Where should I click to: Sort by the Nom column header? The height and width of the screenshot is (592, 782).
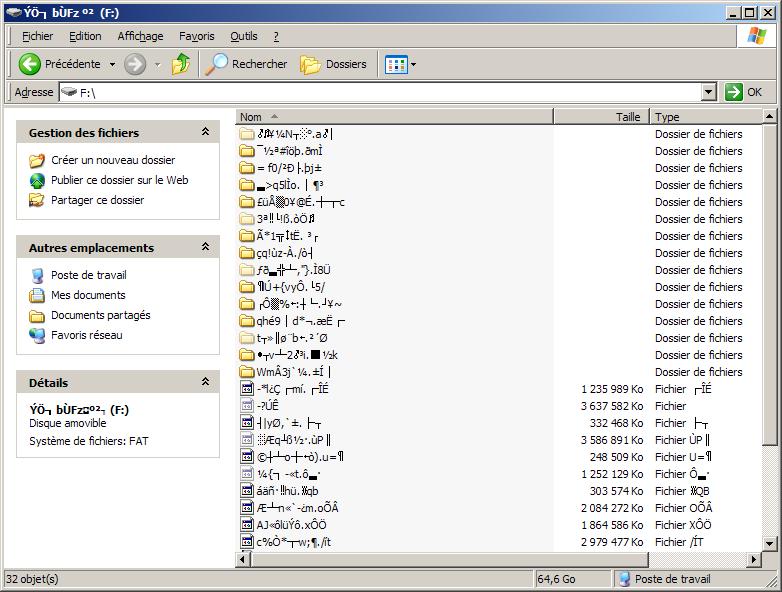394,117
